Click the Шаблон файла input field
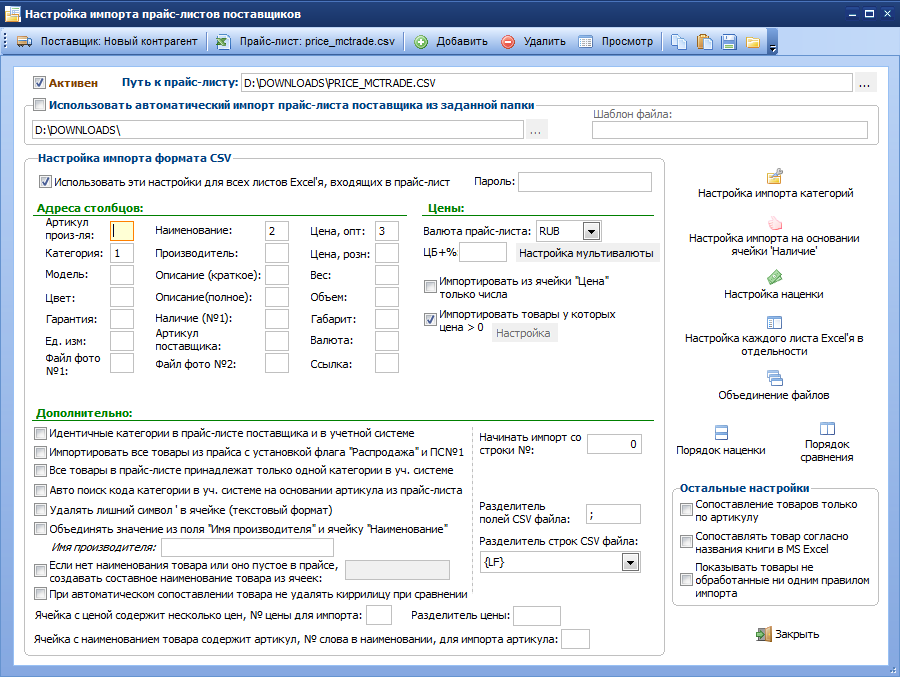 click(x=730, y=130)
